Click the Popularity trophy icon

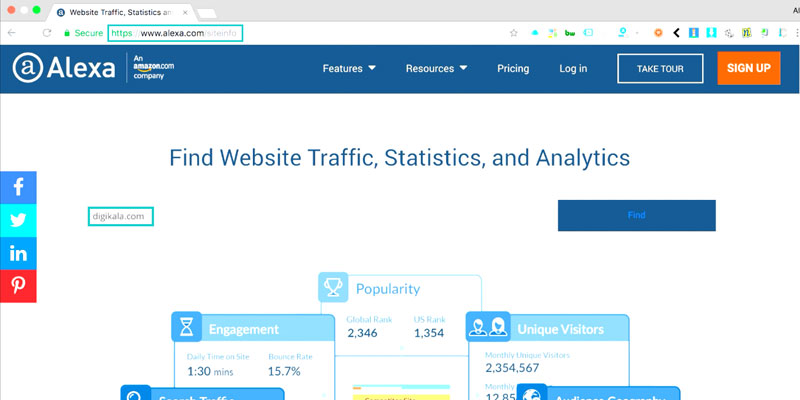[333, 287]
